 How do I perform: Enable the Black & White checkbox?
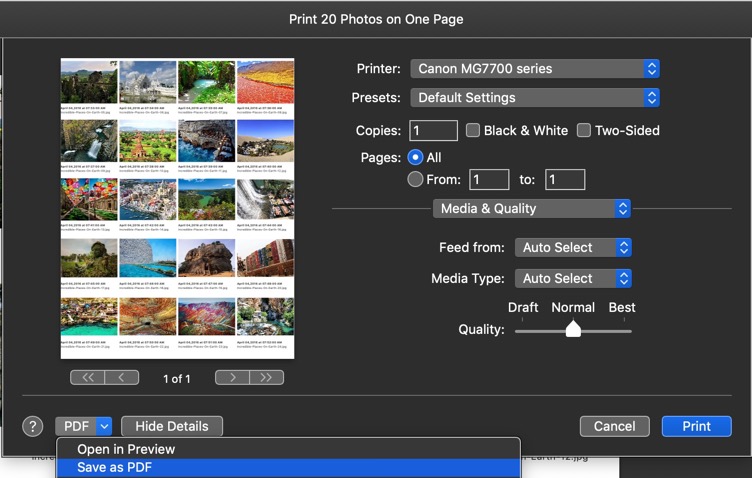click(473, 130)
